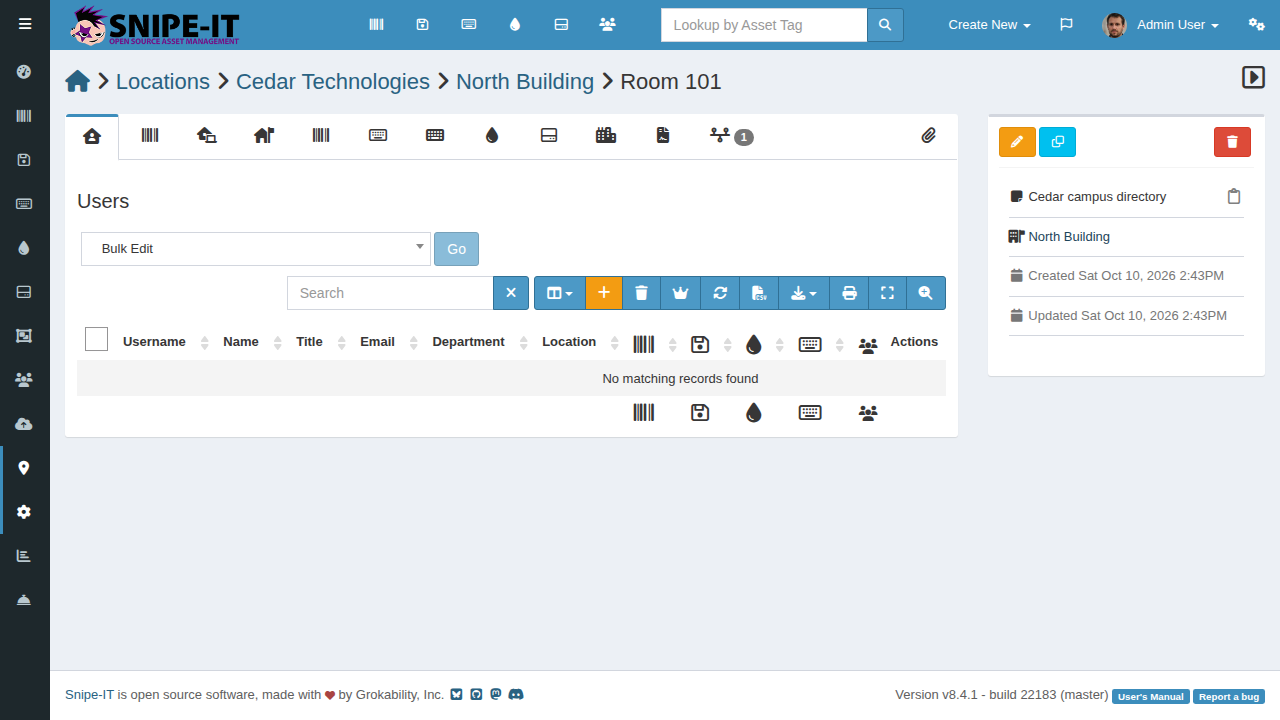Open the columns selector dropdown
The height and width of the screenshot is (720, 1280).
pos(560,293)
